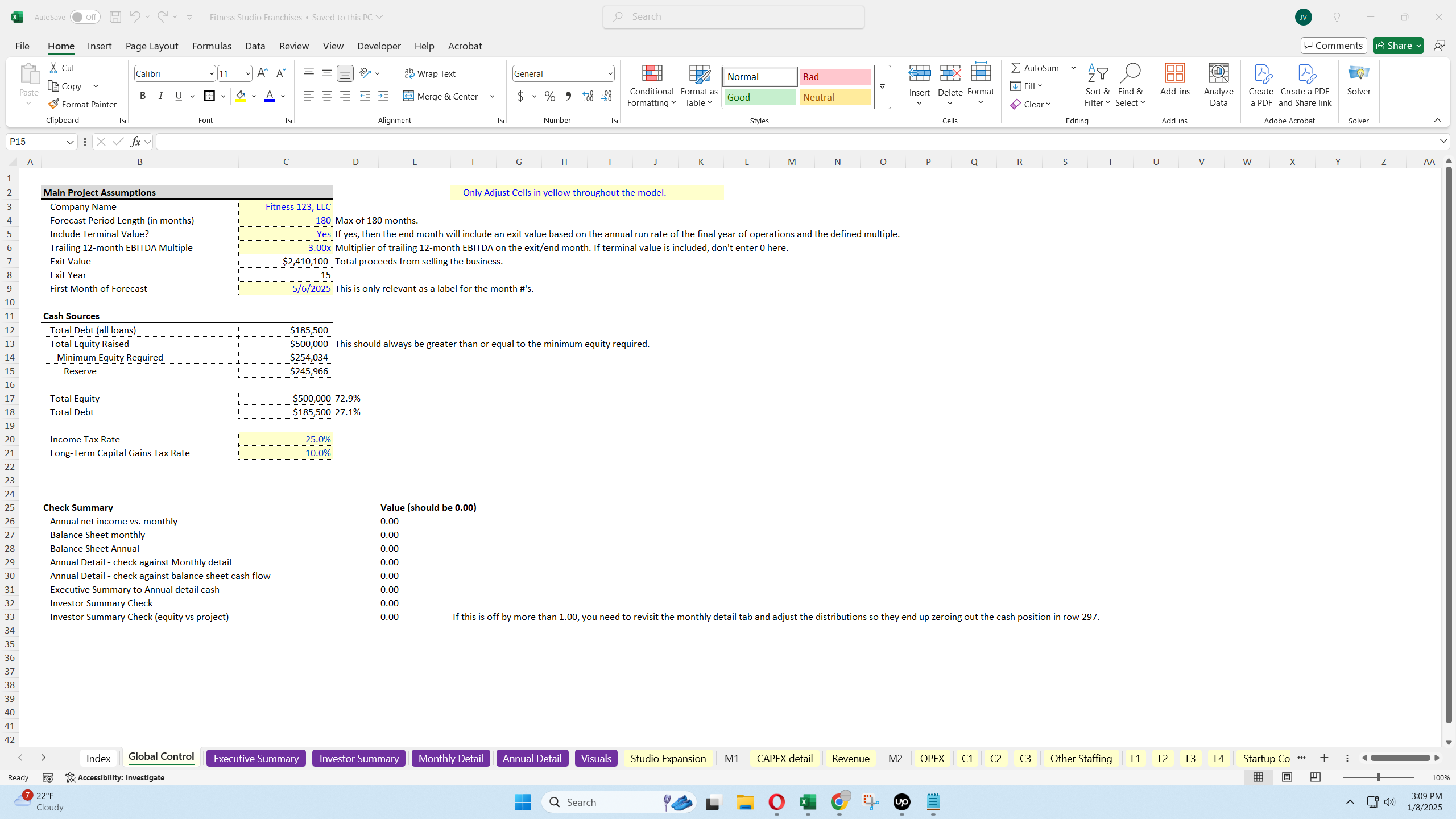Image resolution: width=1456 pixels, height=819 pixels.
Task: Click the Decrease Decimal icon
Action: (606, 96)
